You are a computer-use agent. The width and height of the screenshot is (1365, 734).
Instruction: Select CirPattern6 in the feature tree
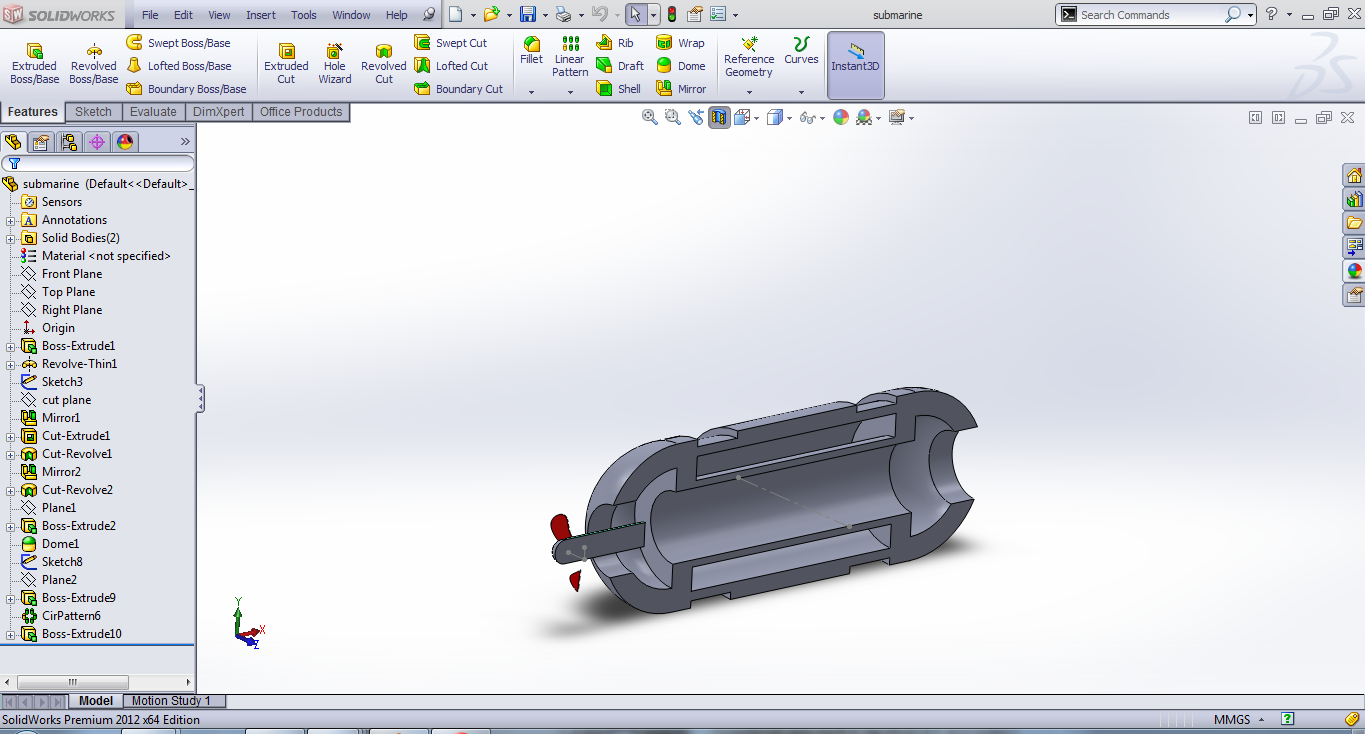tap(60, 616)
